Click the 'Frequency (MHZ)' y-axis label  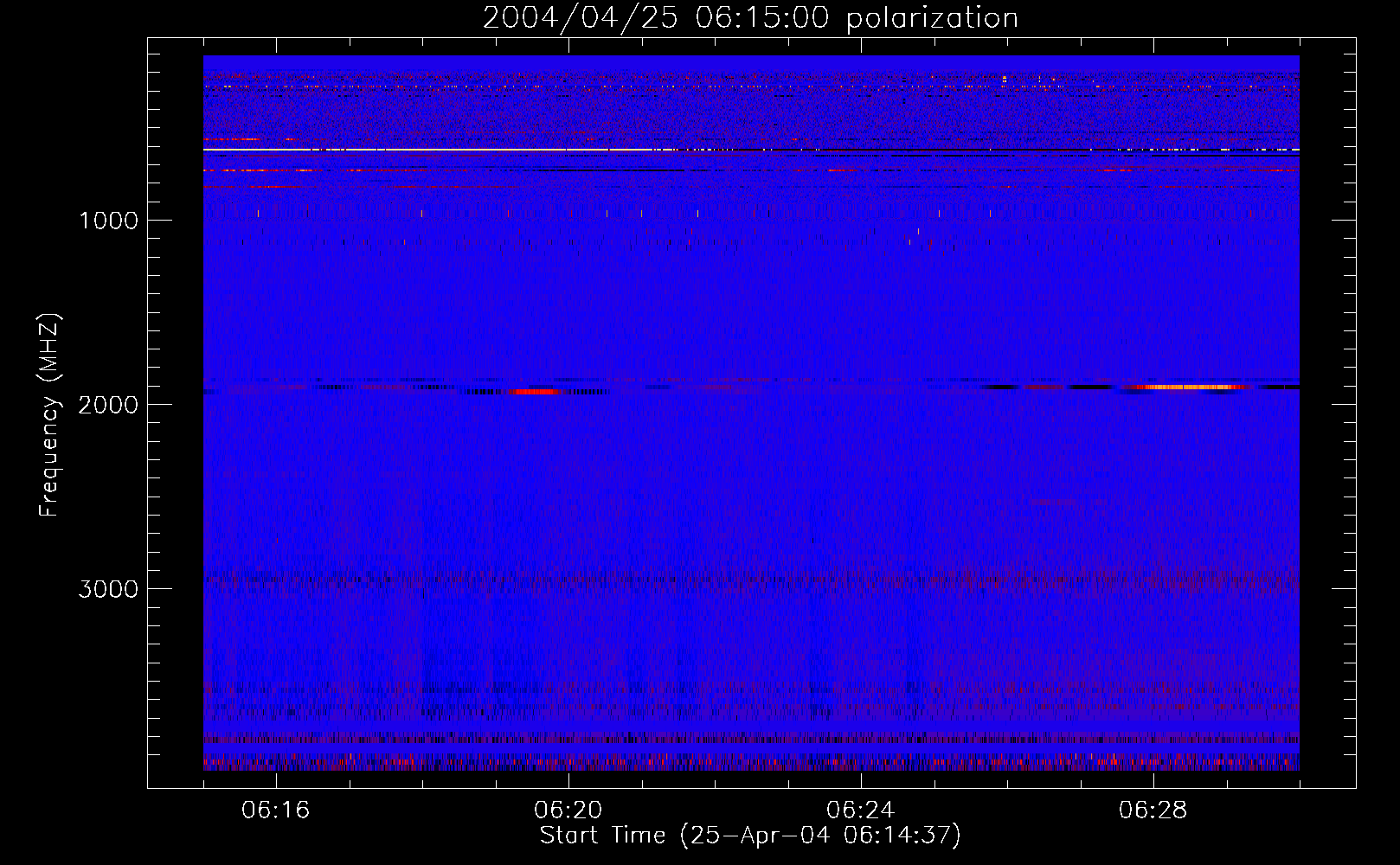49,415
